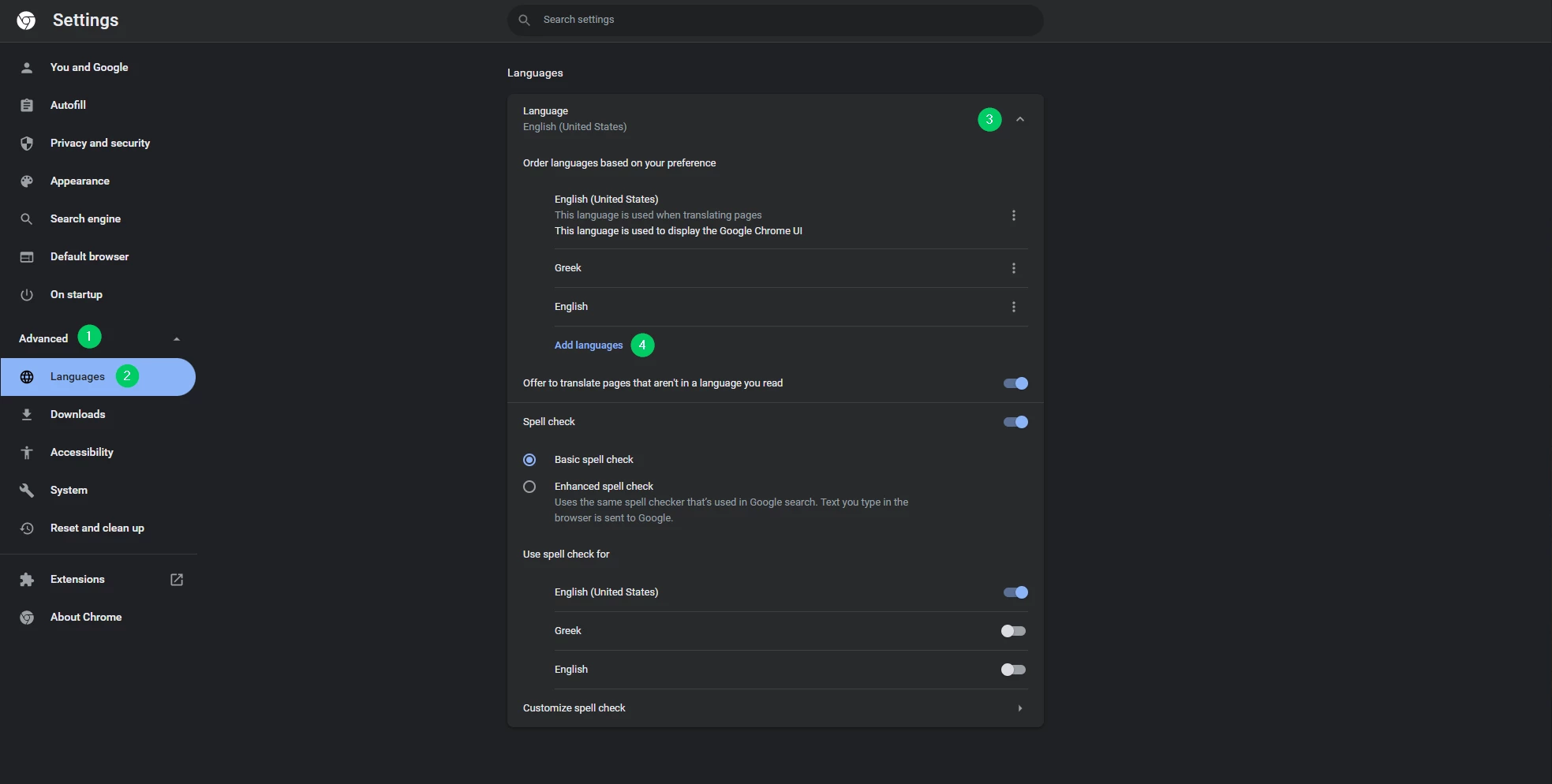Click the external link icon next to Extensions
This screenshot has width=1552, height=784.
[177, 580]
